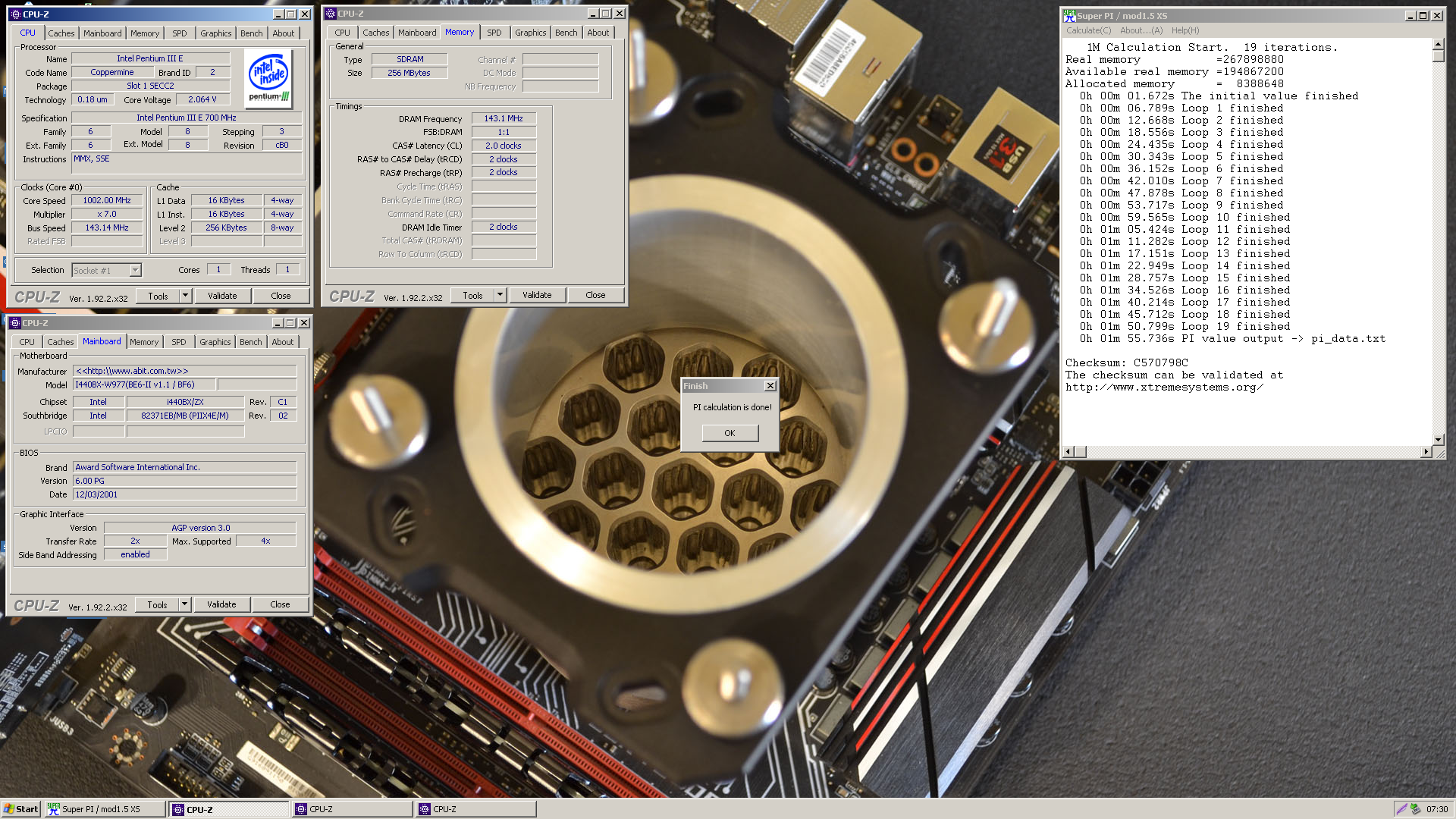
Task: Open SPD tab in CPU window
Action: [x=179, y=33]
